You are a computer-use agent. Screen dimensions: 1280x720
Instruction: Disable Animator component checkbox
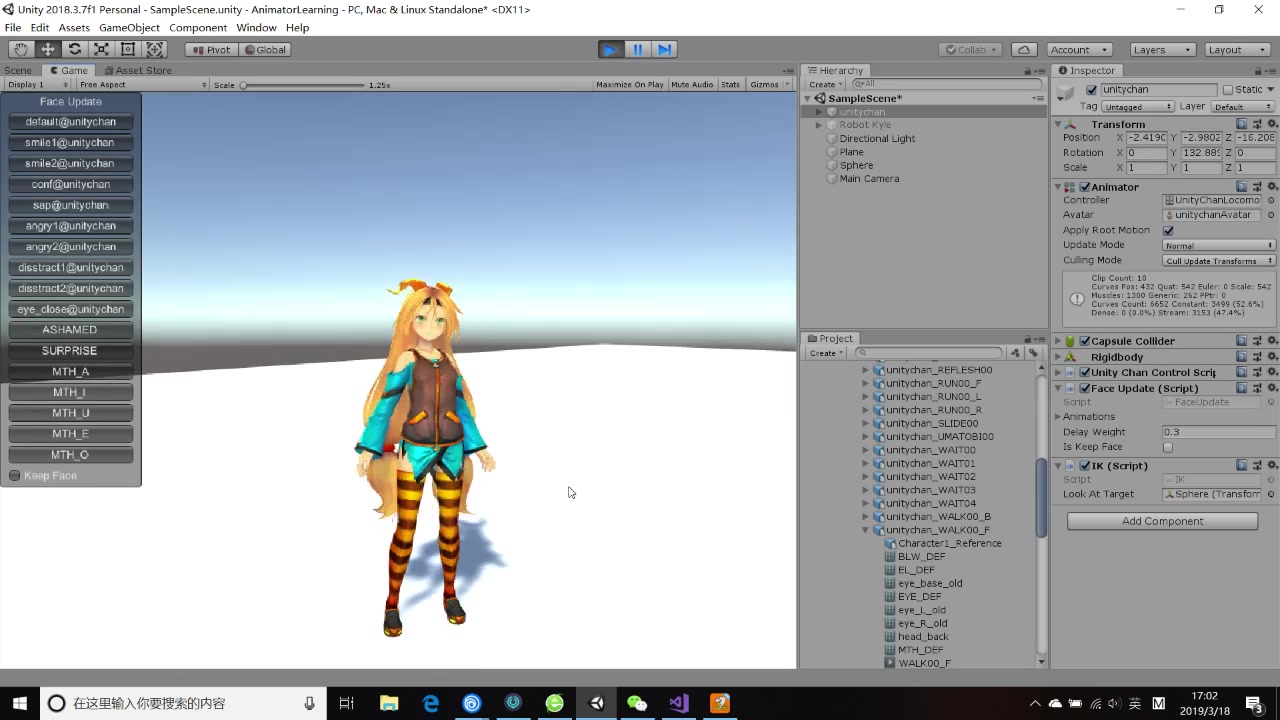(x=1085, y=187)
